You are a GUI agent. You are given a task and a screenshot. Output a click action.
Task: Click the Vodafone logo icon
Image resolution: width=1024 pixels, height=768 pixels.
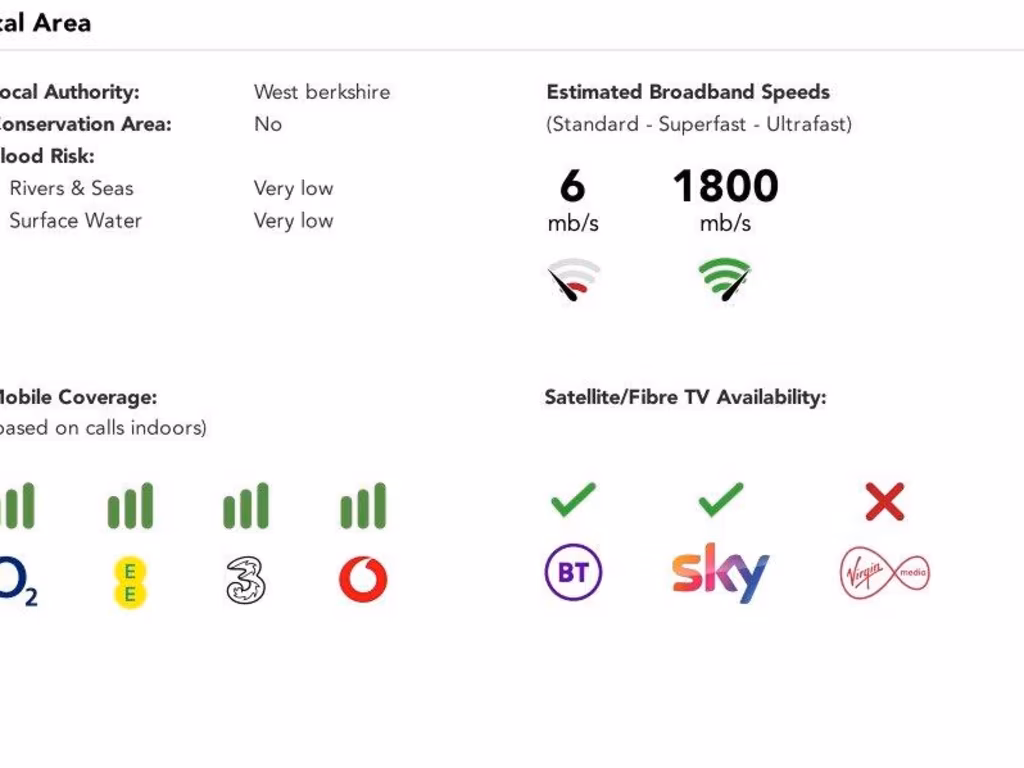click(363, 579)
